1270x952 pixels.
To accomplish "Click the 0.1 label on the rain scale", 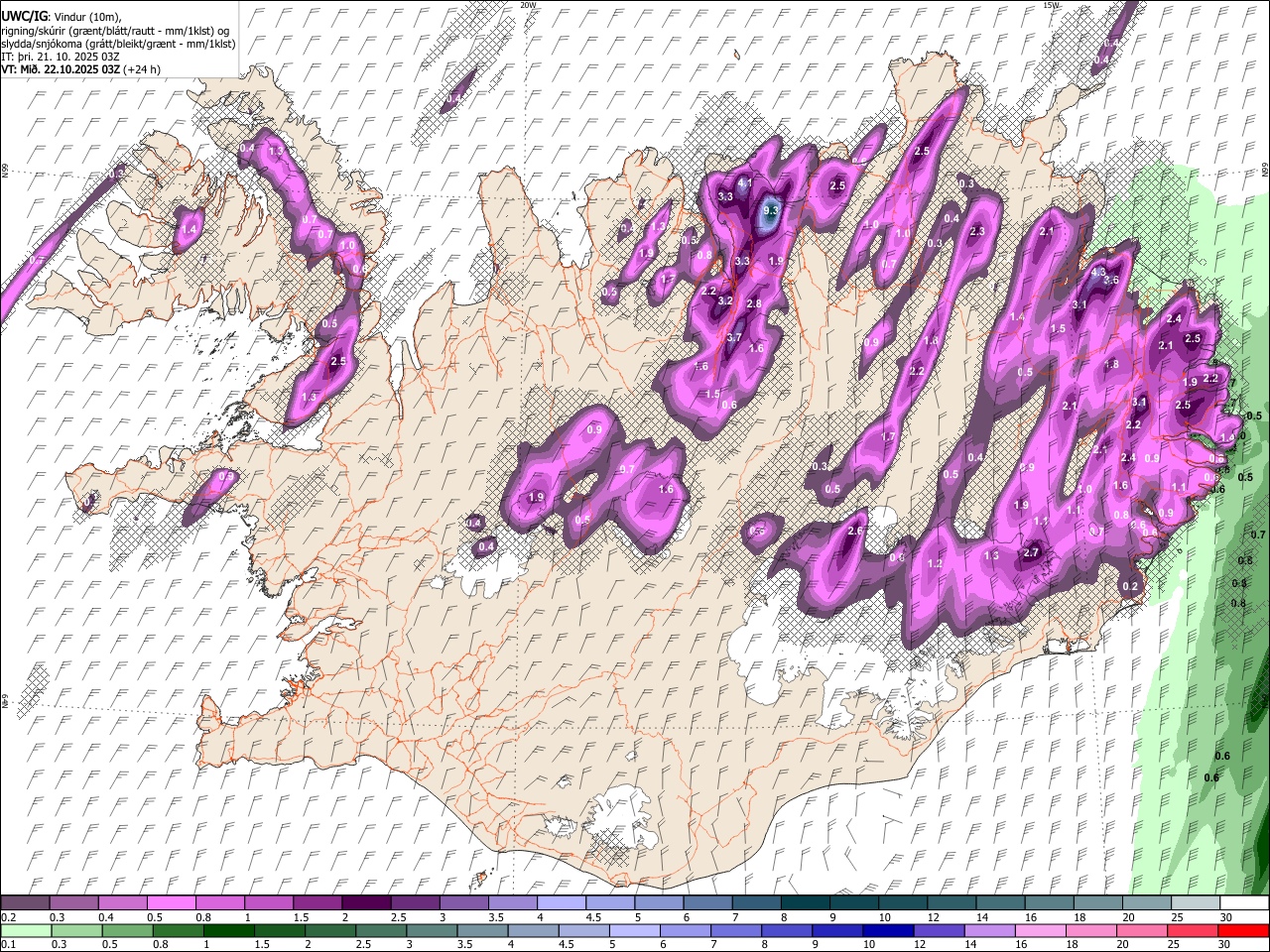I will click(9, 945).
